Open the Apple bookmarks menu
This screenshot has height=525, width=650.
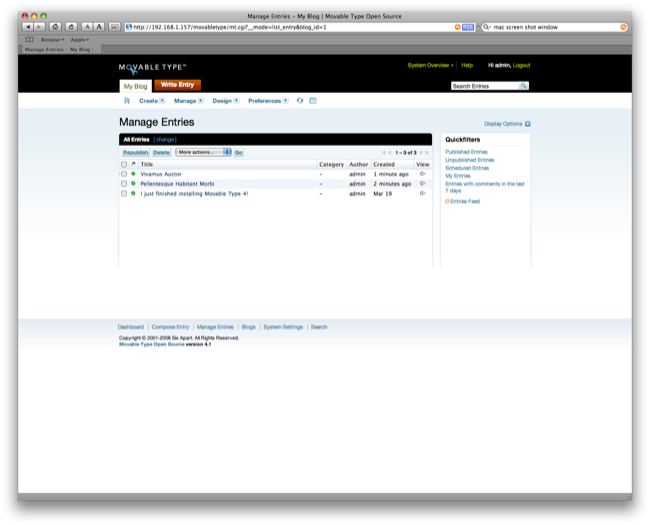(80, 40)
